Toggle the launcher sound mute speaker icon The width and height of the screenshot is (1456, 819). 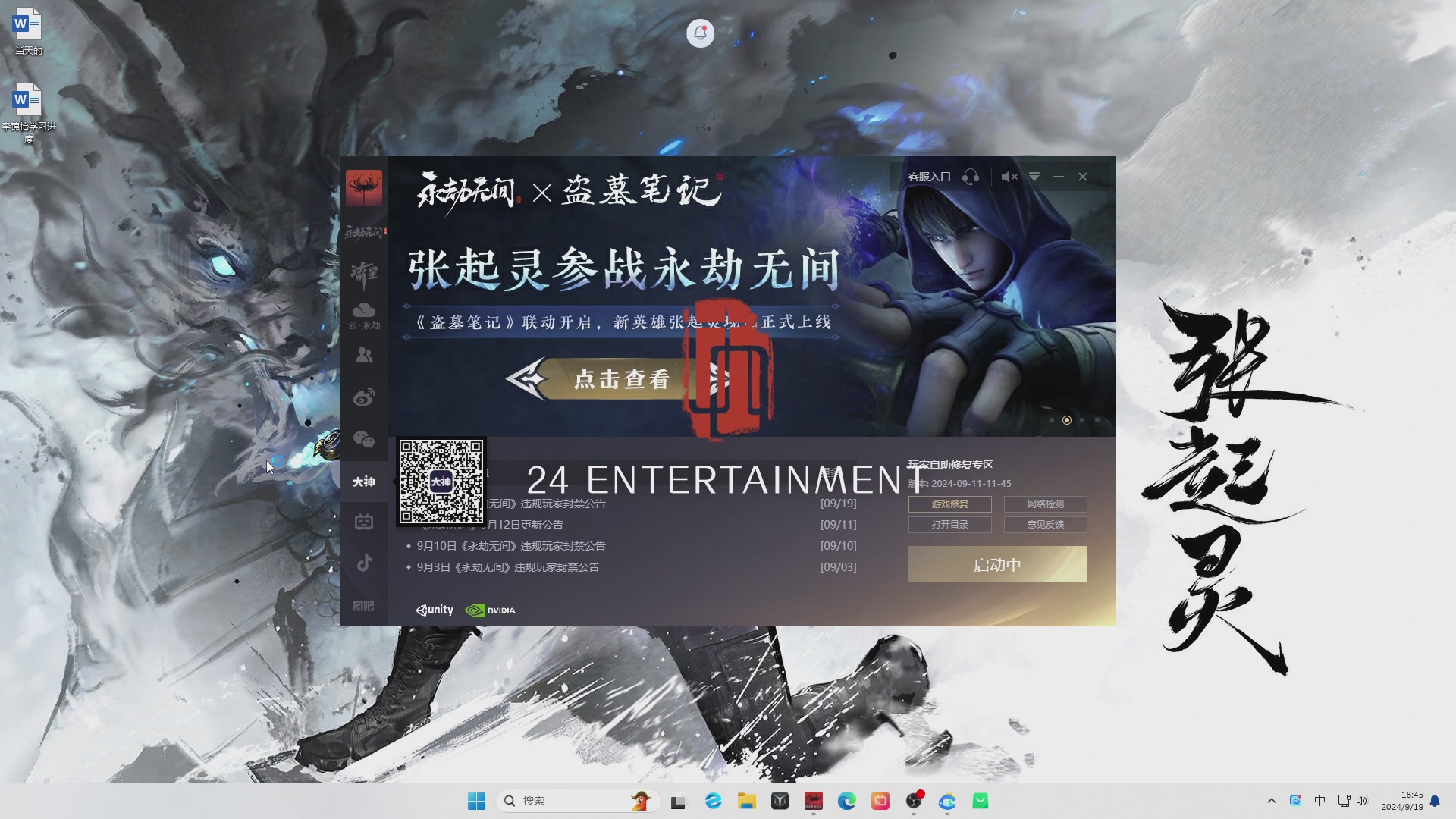[1009, 177]
